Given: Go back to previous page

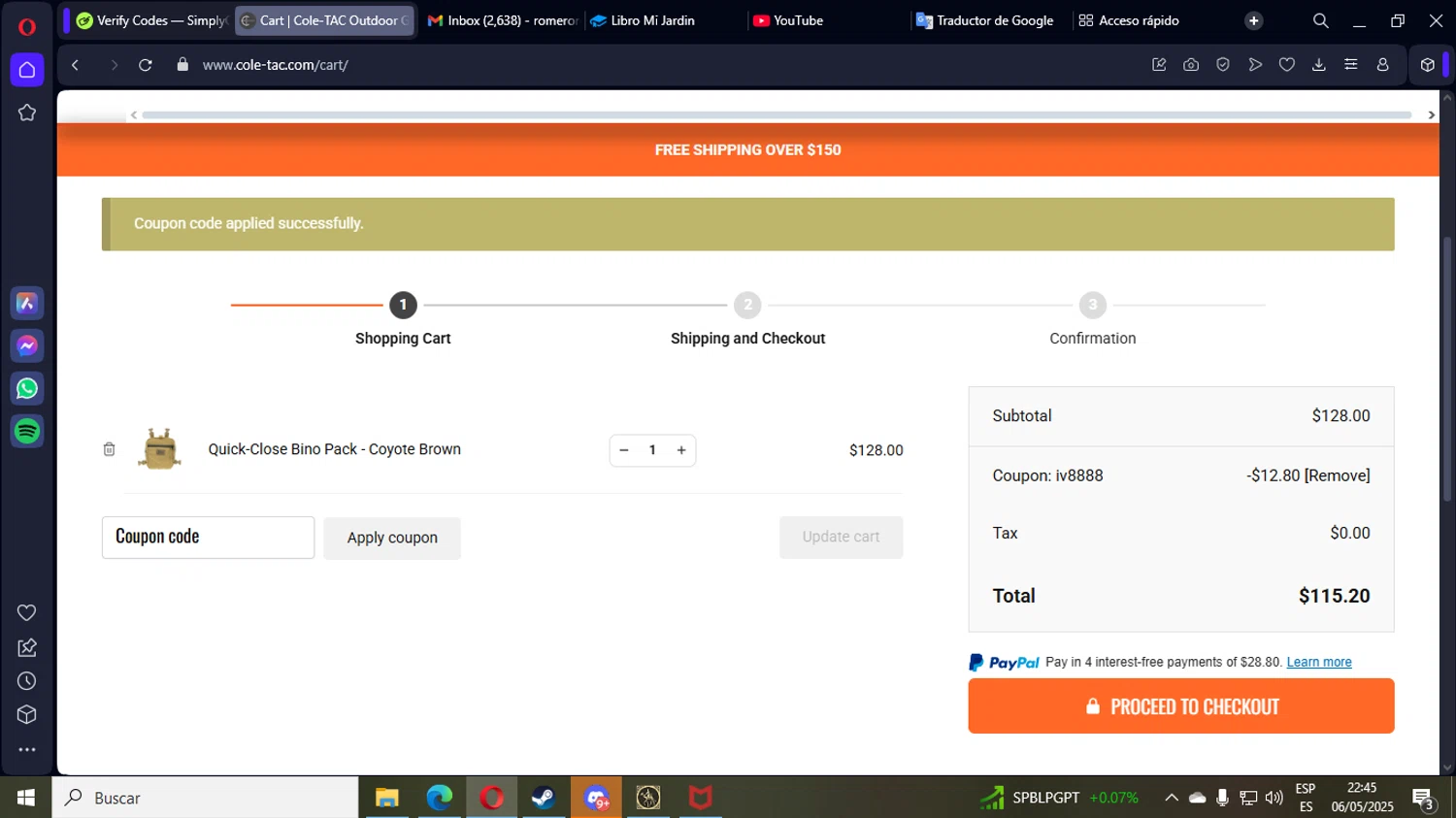Looking at the screenshot, I should pyautogui.click(x=76, y=65).
